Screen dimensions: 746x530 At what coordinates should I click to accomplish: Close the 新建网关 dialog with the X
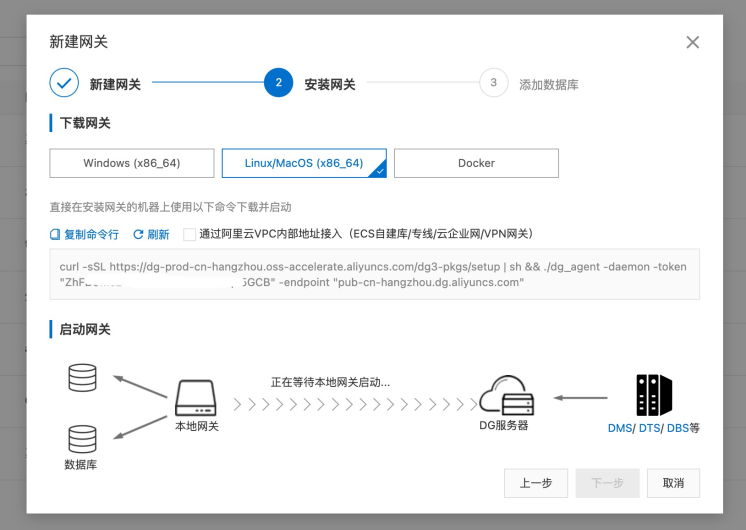tap(692, 42)
